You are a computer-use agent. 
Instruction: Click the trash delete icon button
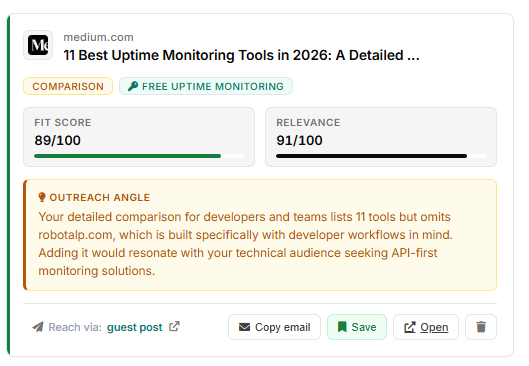(481, 327)
